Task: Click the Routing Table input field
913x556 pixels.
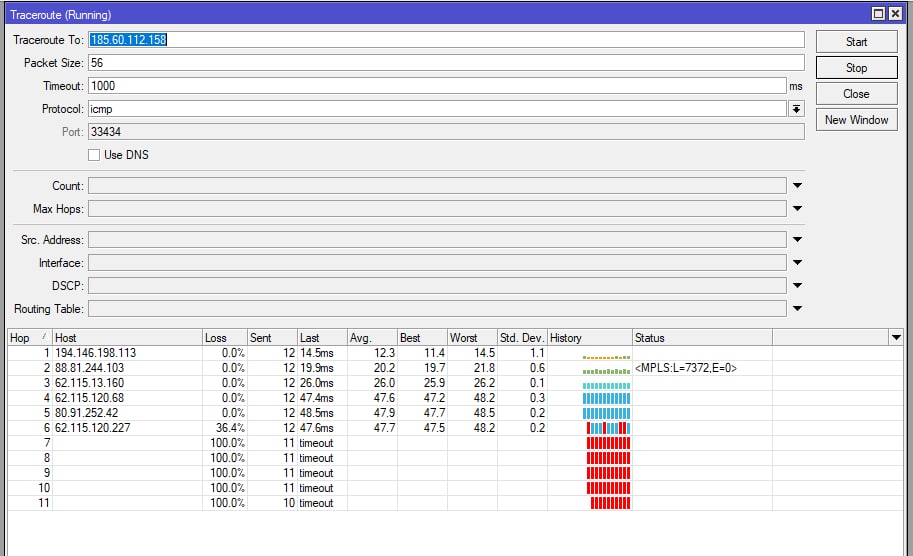Action: coord(437,309)
